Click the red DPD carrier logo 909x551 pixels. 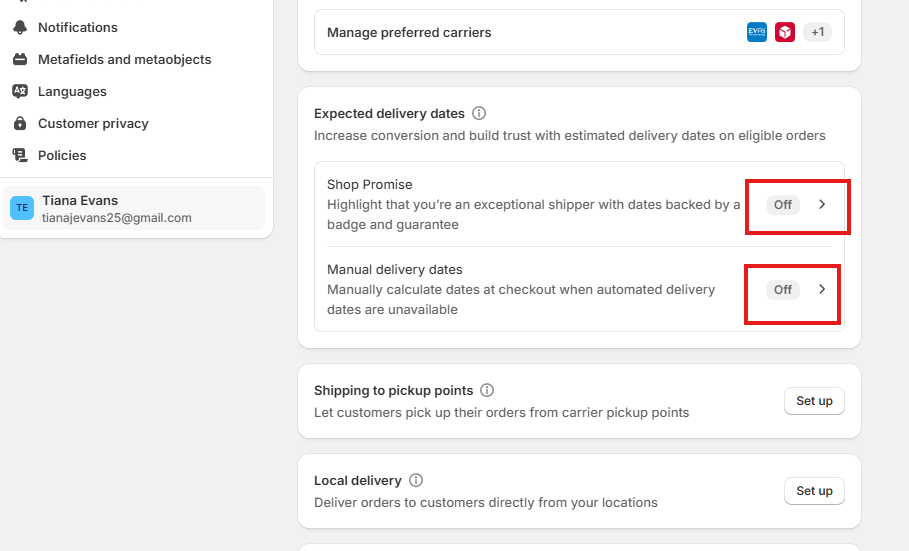pos(785,32)
